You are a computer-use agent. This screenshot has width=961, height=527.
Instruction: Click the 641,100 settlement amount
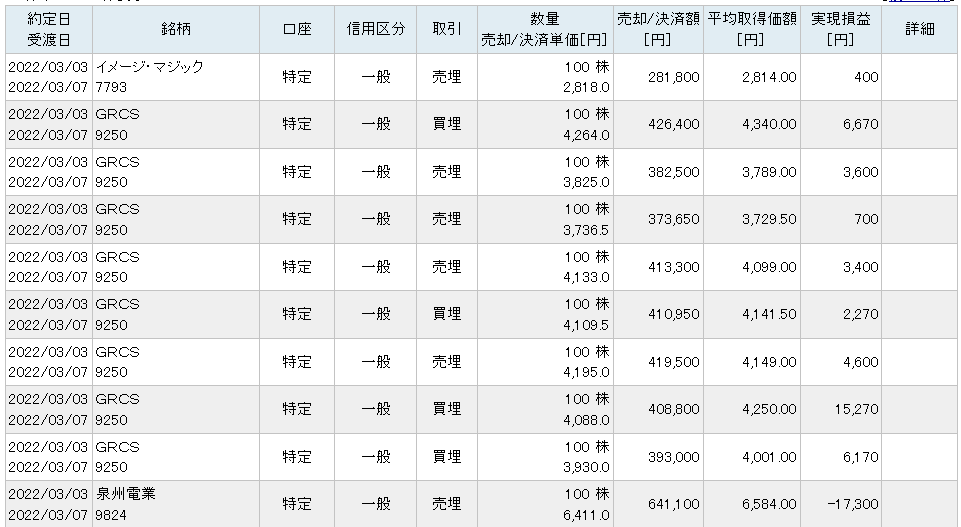674,504
